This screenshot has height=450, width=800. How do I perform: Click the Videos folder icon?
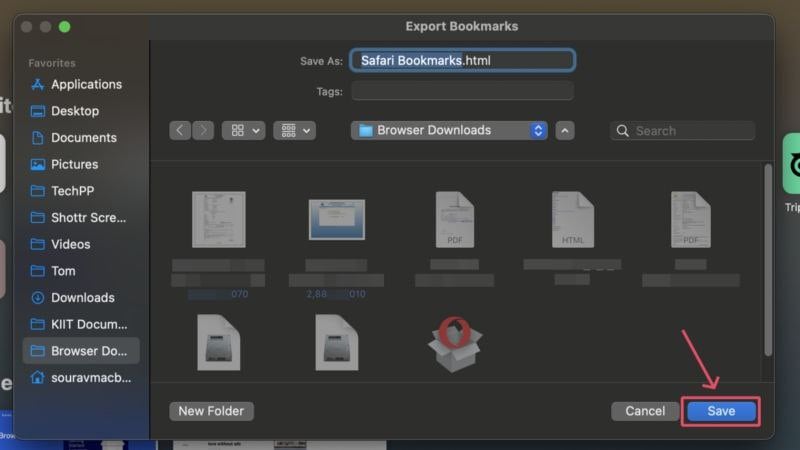[x=37, y=244]
